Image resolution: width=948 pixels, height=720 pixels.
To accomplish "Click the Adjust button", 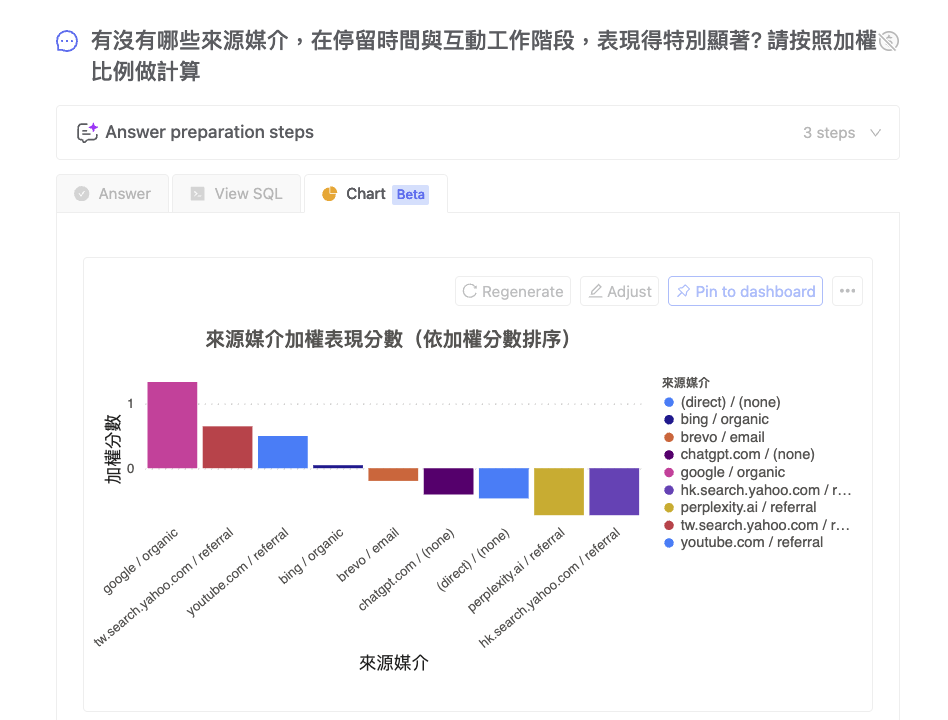I will [x=620, y=291].
